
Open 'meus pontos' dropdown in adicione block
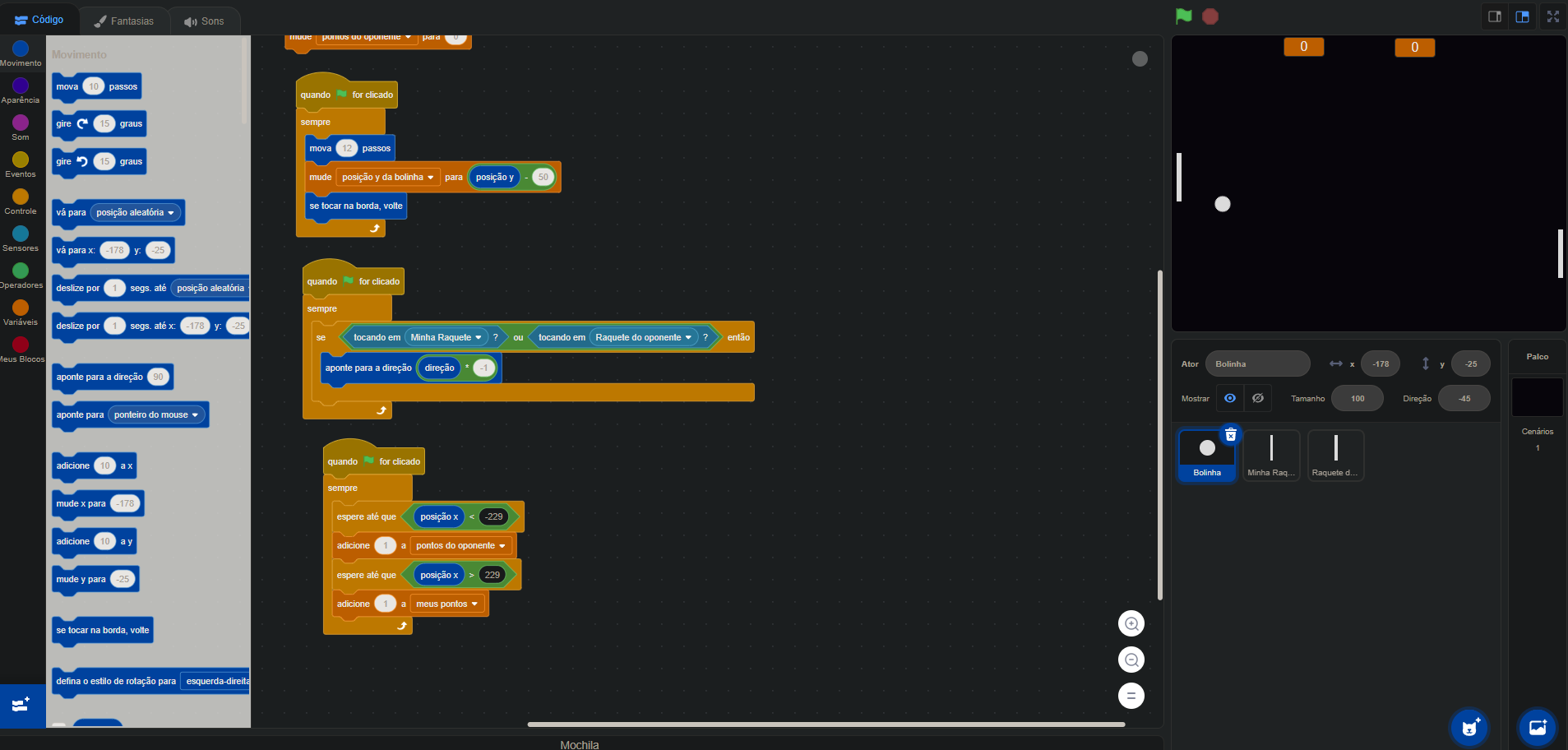click(x=446, y=604)
